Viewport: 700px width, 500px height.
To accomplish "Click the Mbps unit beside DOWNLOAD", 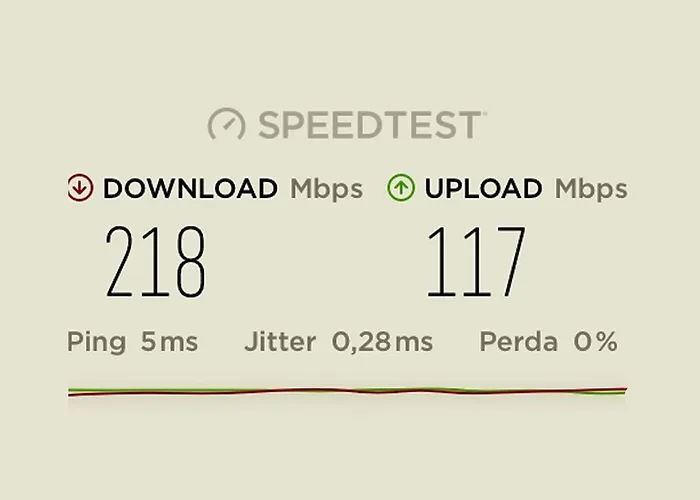I will [x=326, y=190].
